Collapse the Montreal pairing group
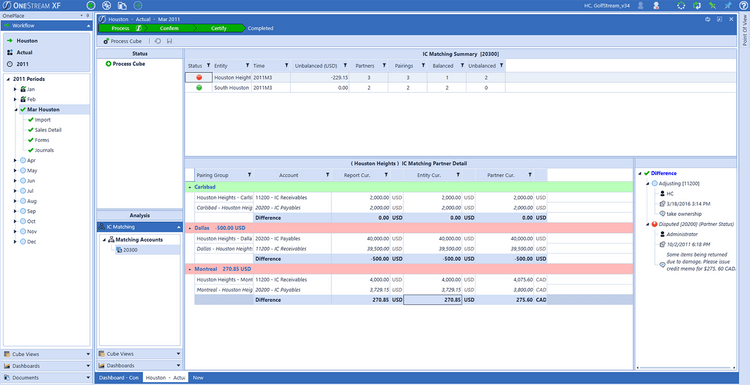 click(190, 269)
